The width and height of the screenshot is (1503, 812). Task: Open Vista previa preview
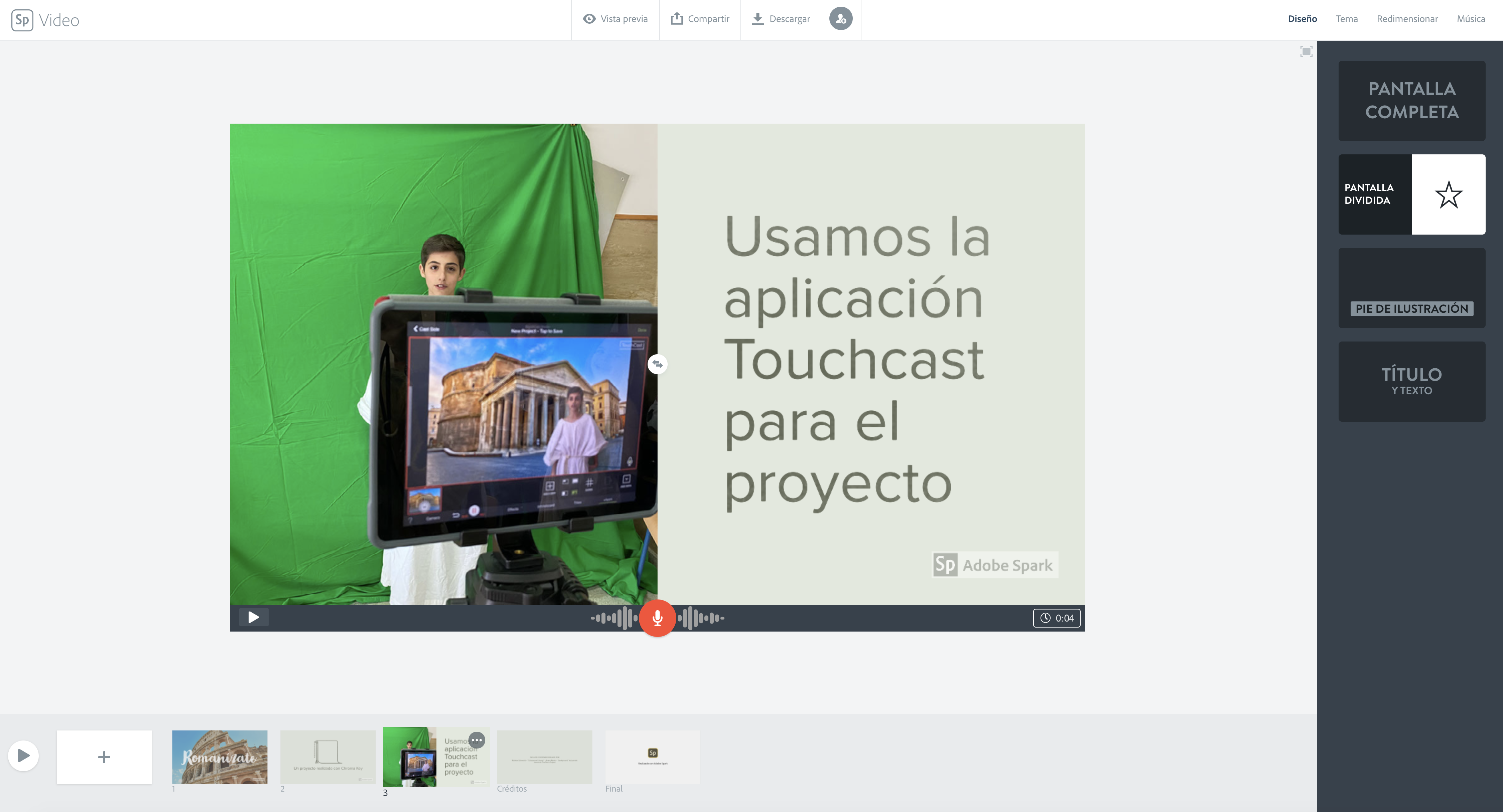pyautogui.click(x=616, y=19)
